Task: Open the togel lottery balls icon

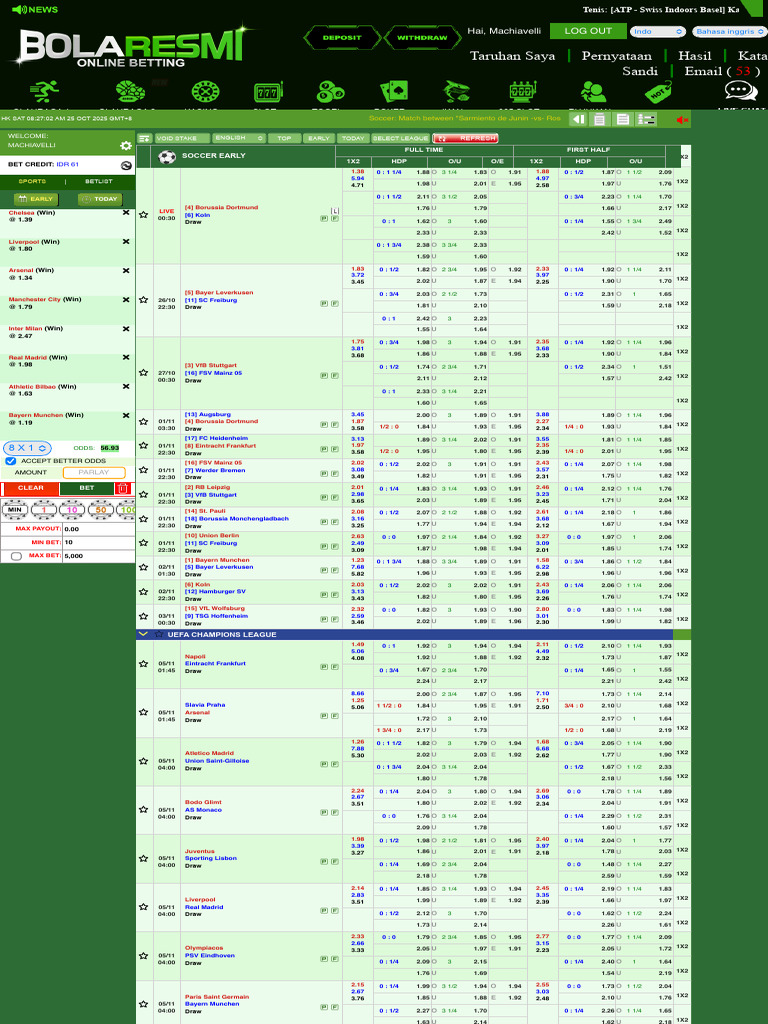Action: click(330, 92)
